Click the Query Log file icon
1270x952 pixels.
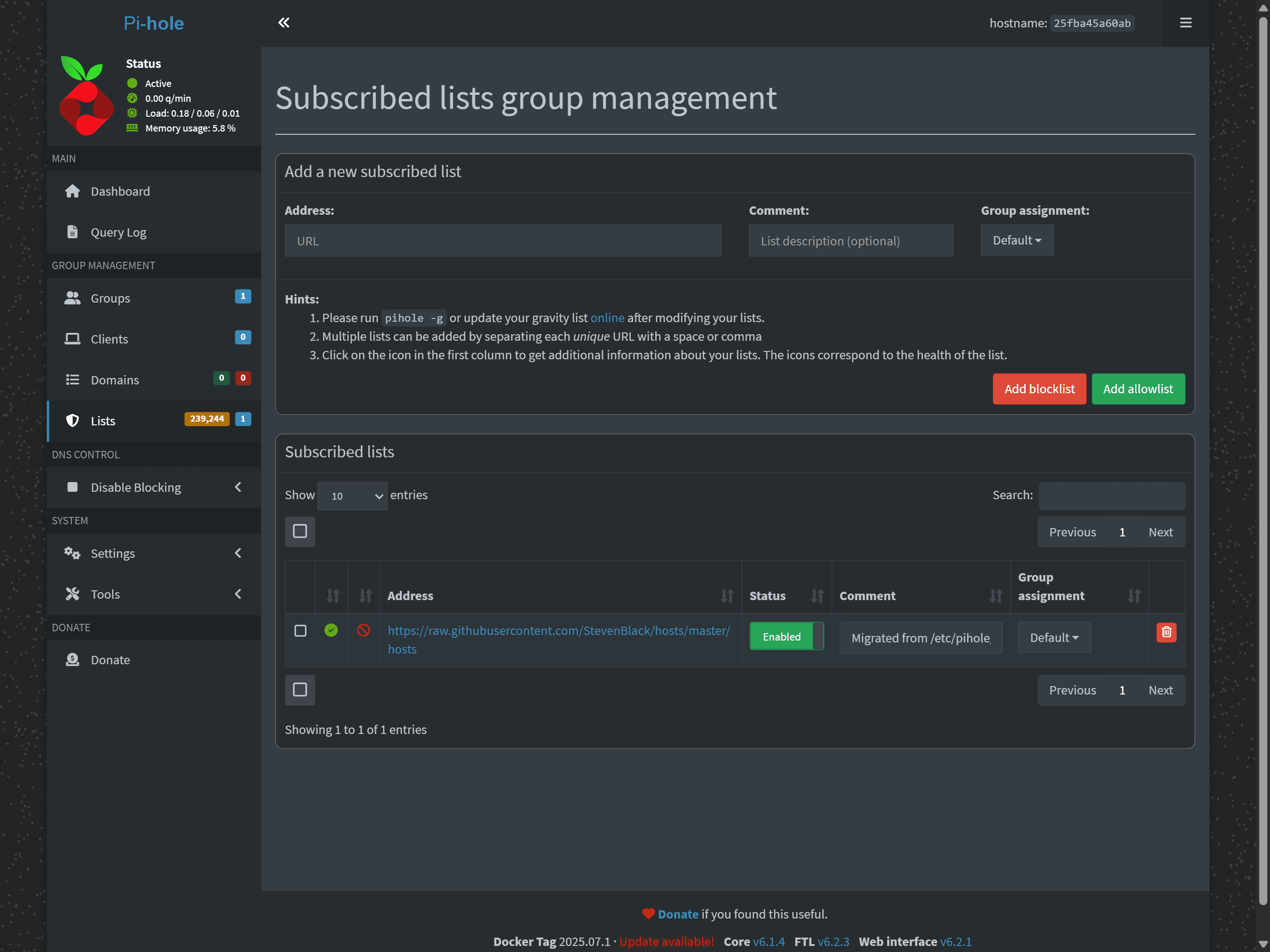73,232
